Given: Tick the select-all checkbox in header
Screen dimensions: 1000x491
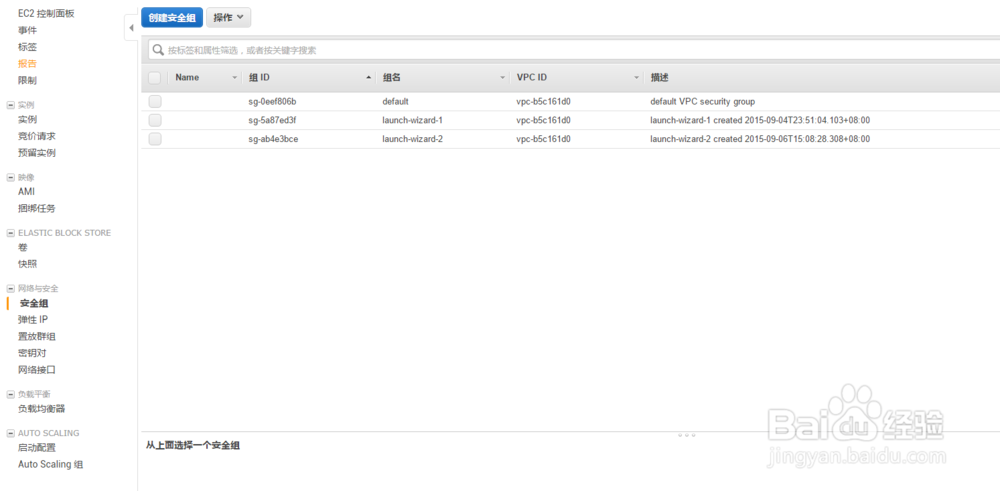Looking at the screenshot, I should pyautogui.click(x=154, y=78).
